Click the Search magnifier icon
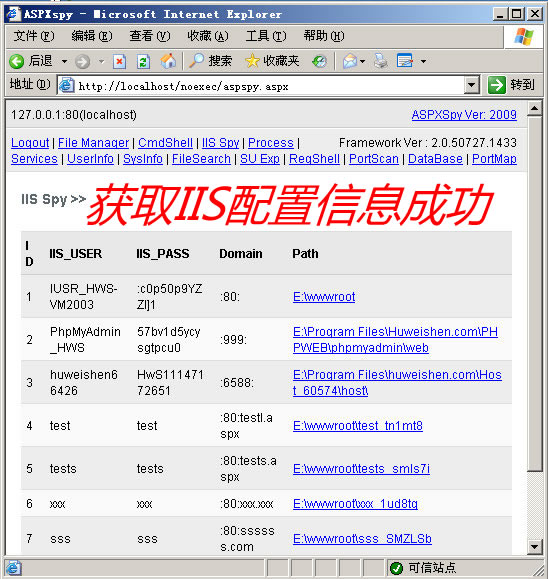The height and width of the screenshot is (579, 548). [x=196, y=61]
